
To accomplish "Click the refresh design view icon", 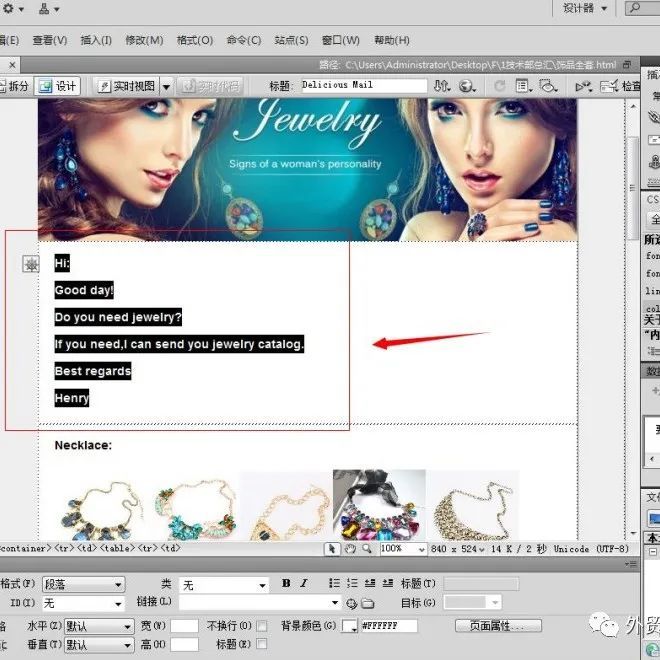I will (500, 86).
